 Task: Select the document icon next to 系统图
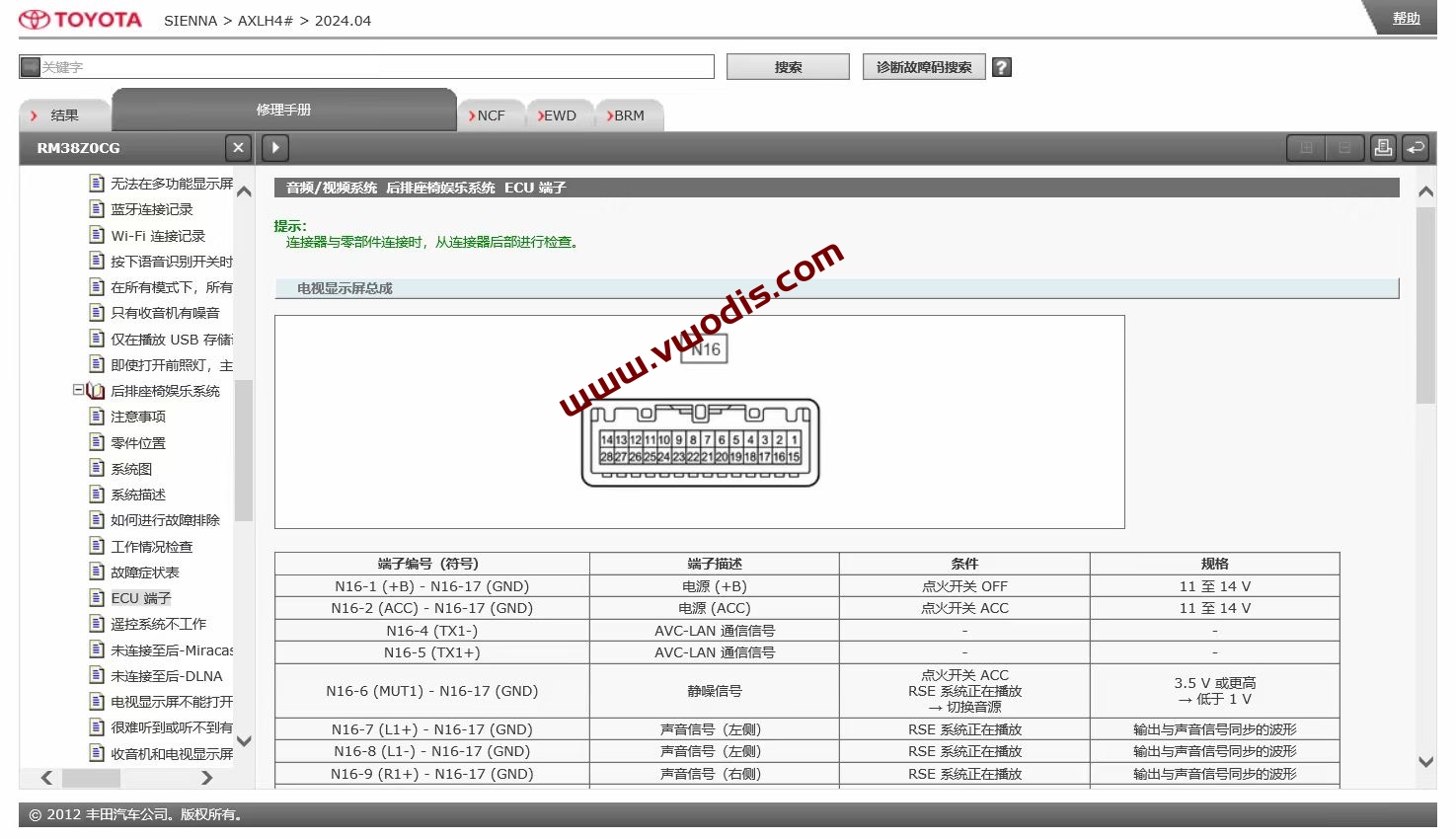click(x=98, y=468)
